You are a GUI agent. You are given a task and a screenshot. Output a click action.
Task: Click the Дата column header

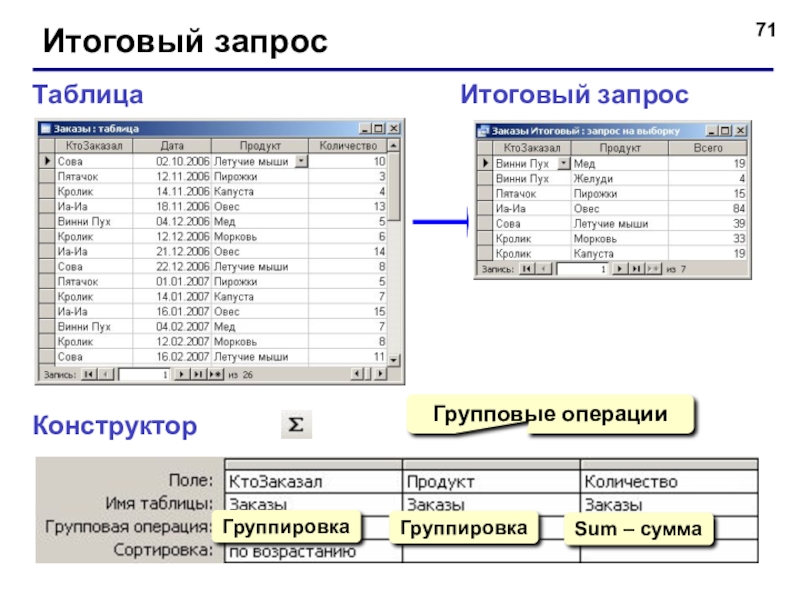click(172, 146)
